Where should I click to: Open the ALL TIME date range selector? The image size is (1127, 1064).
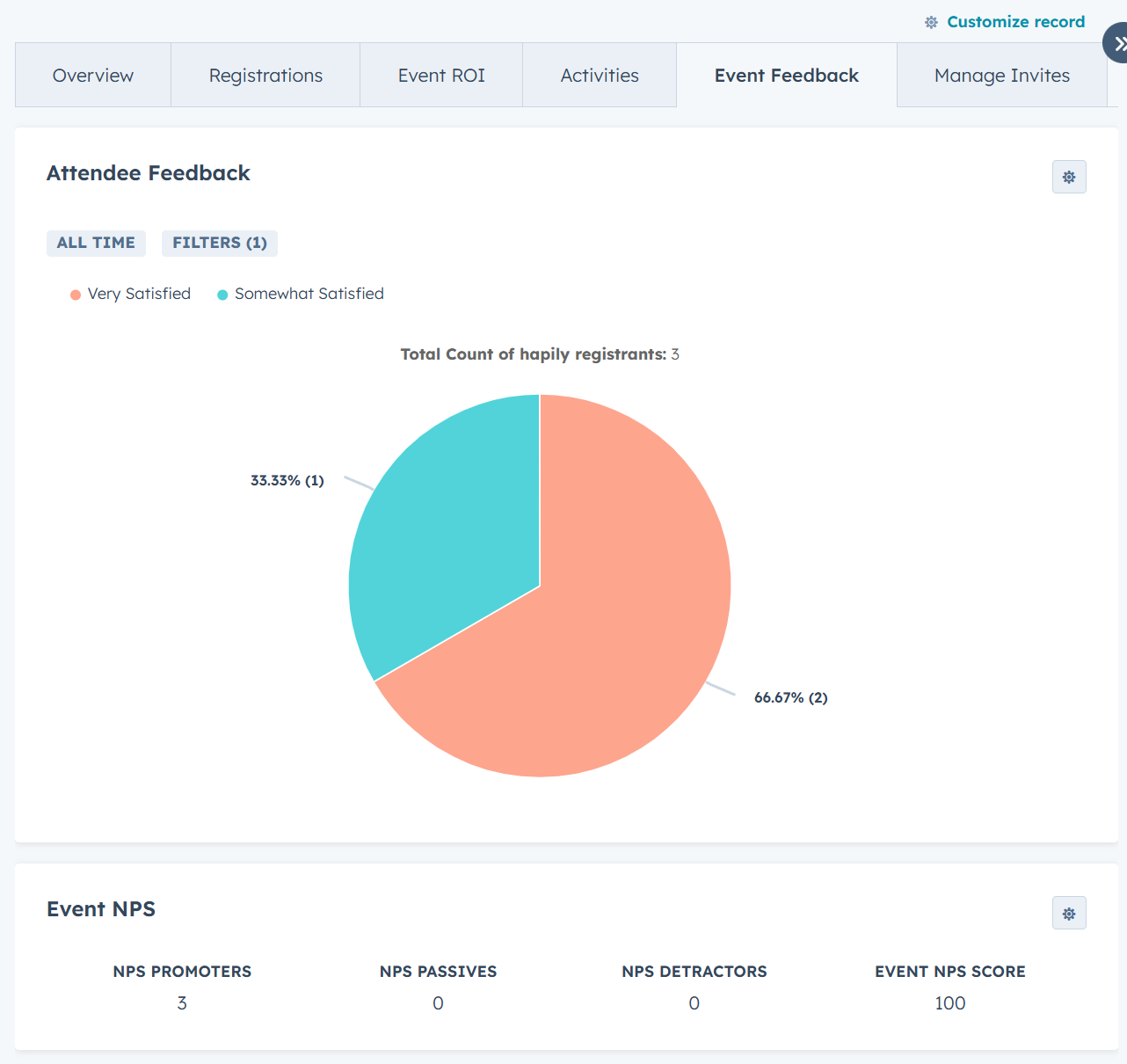pyautogui.click(x=96, y=243)
